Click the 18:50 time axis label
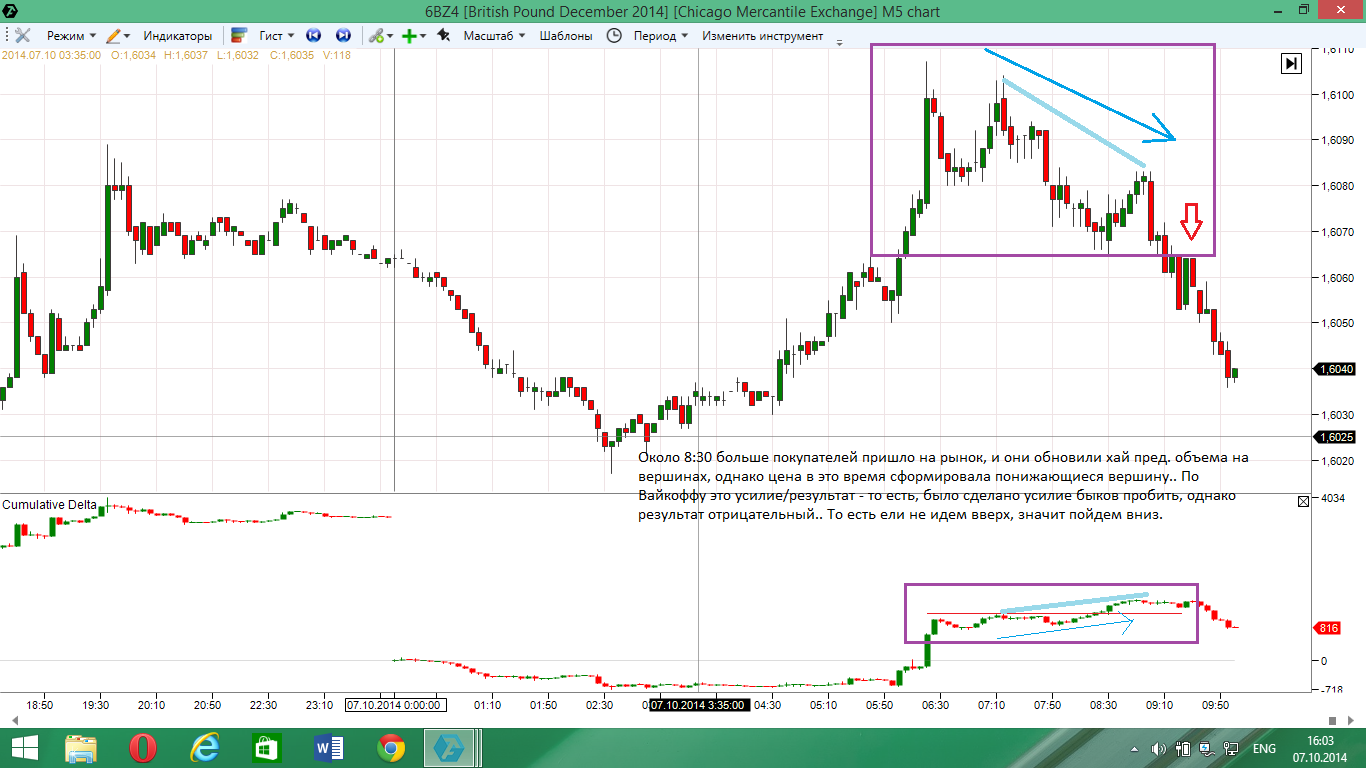This screenshot has width=1366, height=768. click(40, 705)
